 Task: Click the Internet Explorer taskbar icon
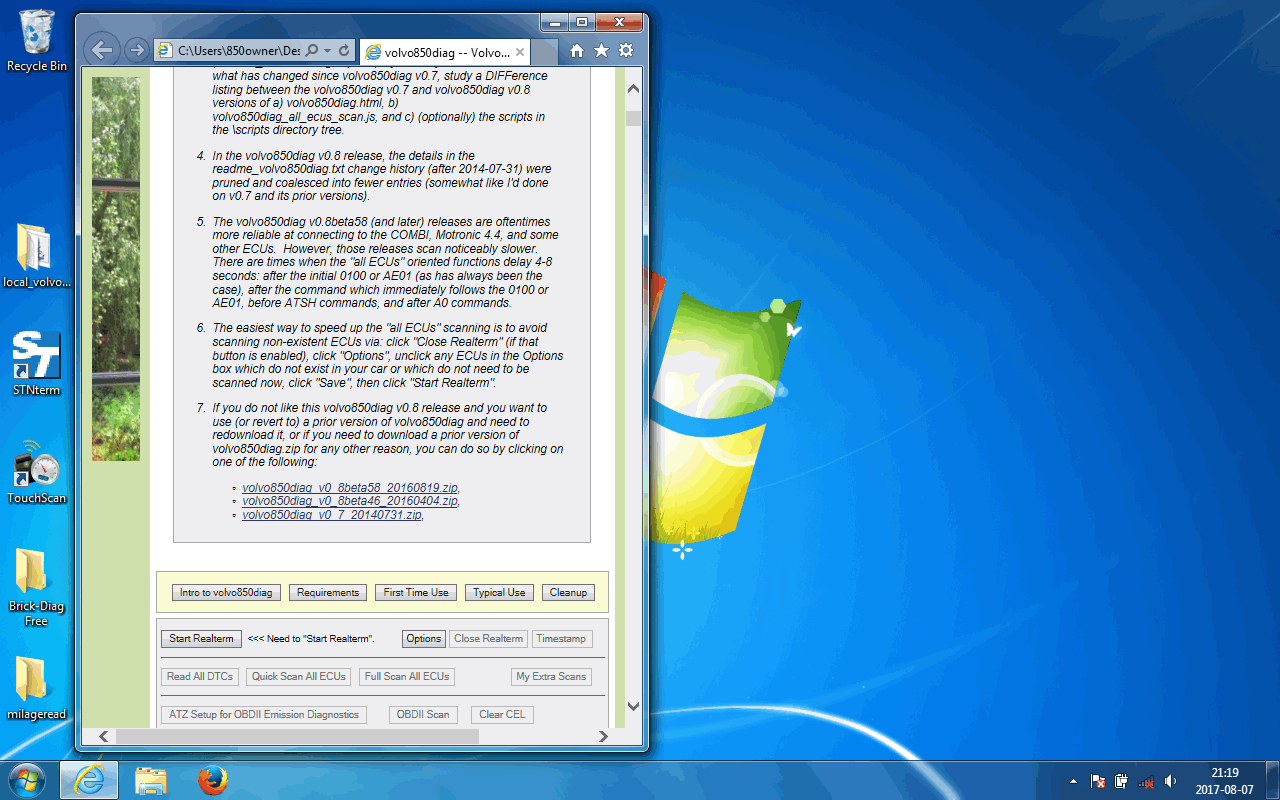tap(89, 780)
